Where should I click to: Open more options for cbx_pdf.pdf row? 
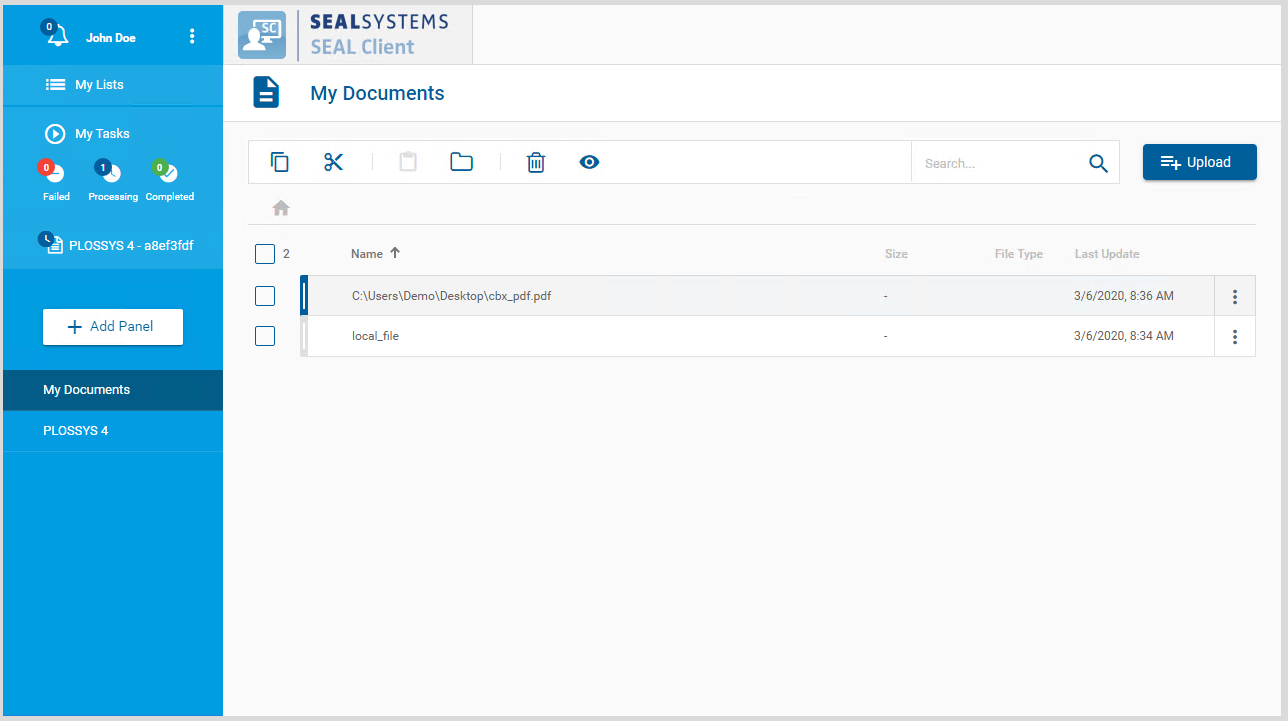point(1235,296)
